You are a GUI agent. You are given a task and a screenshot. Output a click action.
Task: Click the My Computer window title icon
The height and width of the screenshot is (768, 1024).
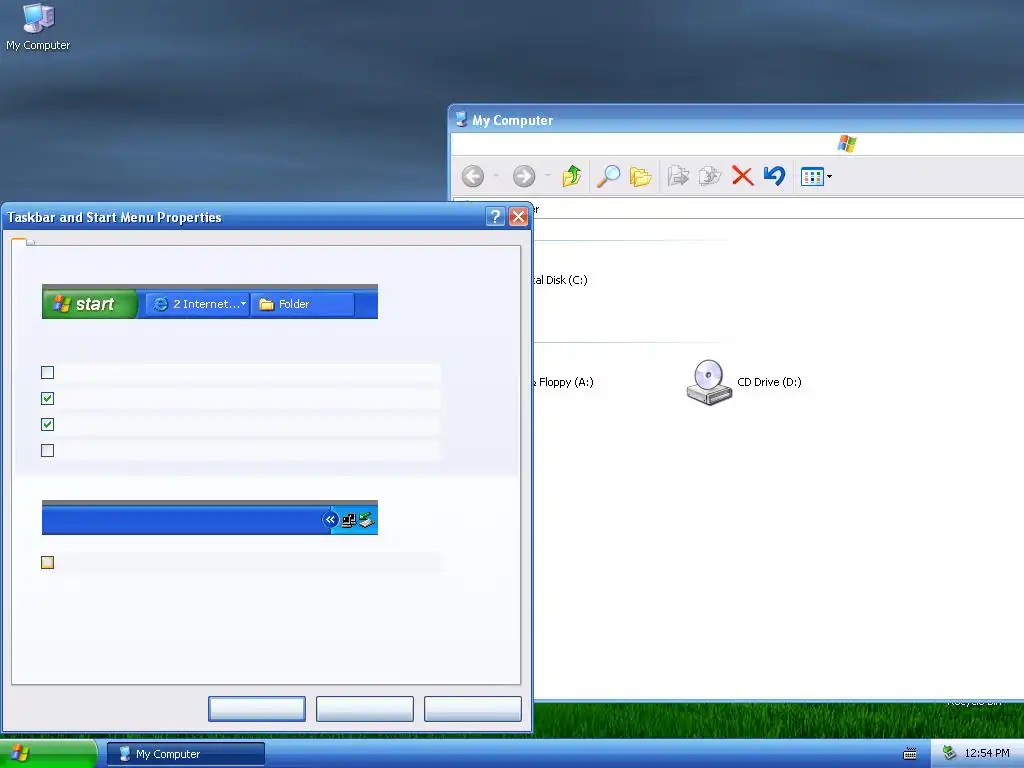click(x=461, y=120)
